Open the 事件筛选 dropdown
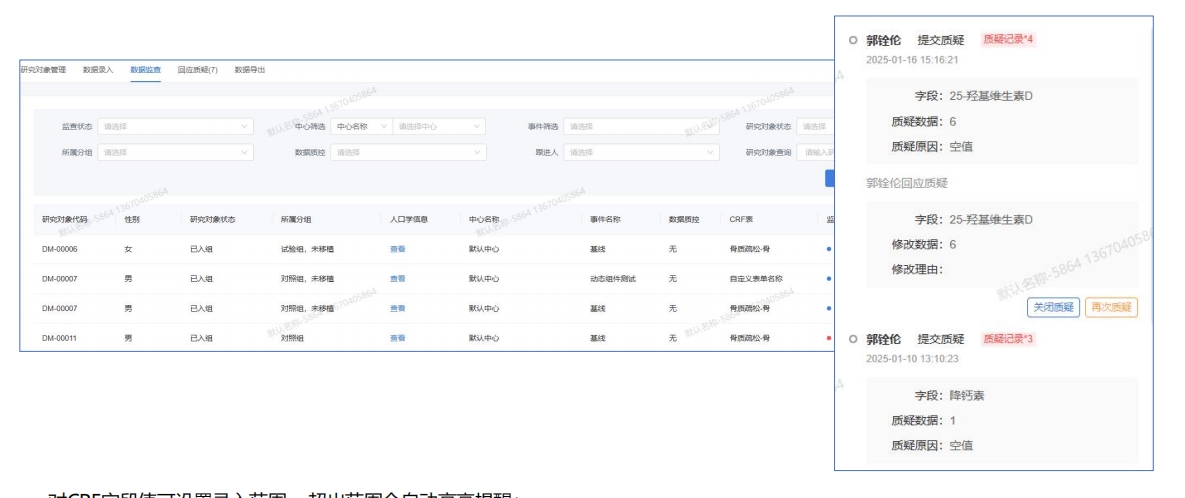The height and width of the screenshot is (498, 1185). pyautogui.click(x=642, y=127)
